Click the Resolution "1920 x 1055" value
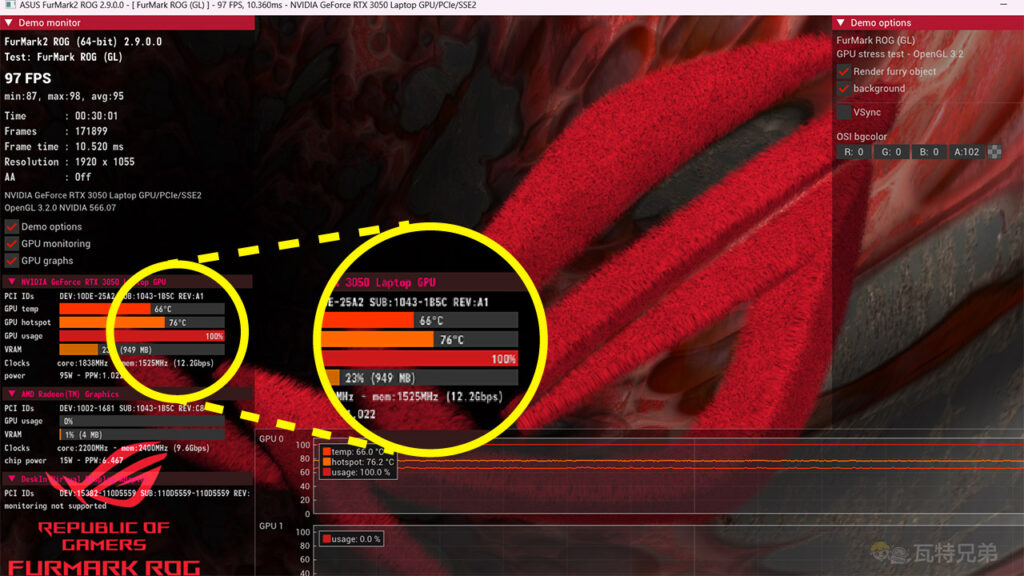This screenshot has width=1024, height=576. click(104, 162)
